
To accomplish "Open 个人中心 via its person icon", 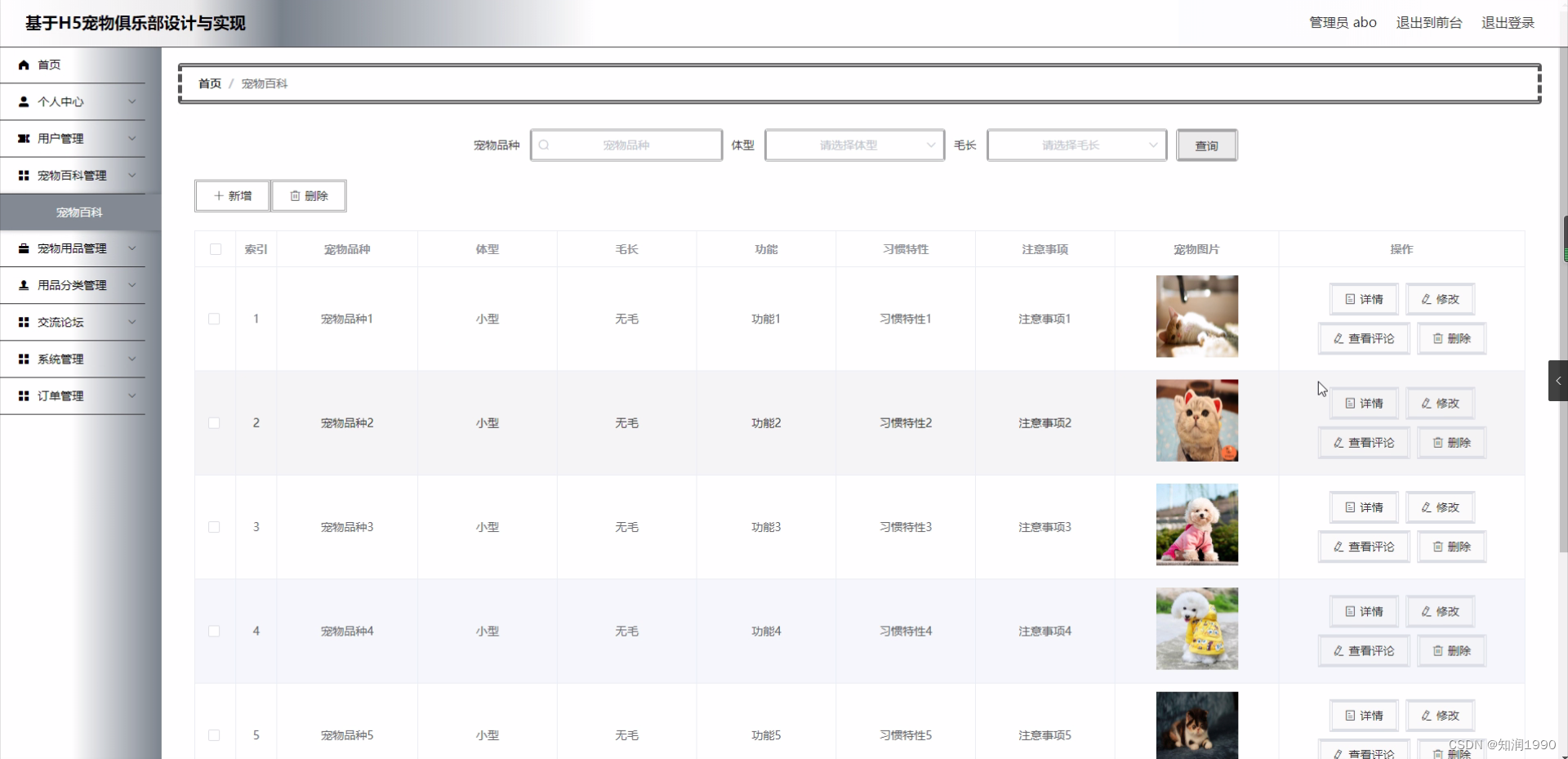I will pyautogui.click(x=24, y=101).
